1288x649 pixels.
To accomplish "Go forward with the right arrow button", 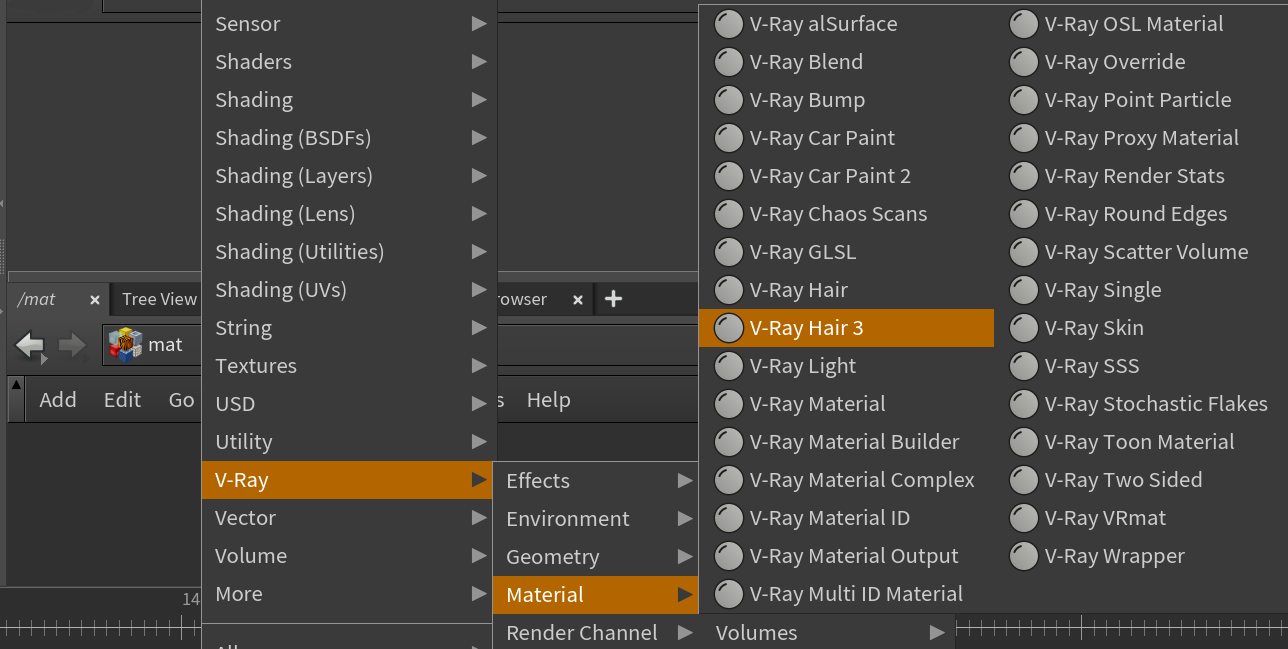I will [x=72, y=346].
